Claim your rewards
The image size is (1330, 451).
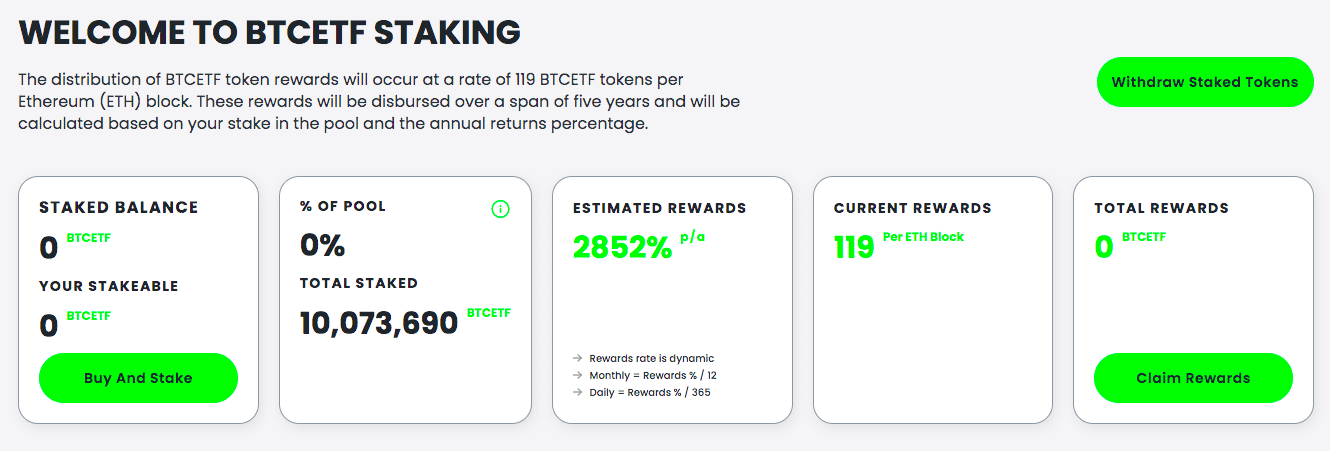click(x=1193, y=378)
